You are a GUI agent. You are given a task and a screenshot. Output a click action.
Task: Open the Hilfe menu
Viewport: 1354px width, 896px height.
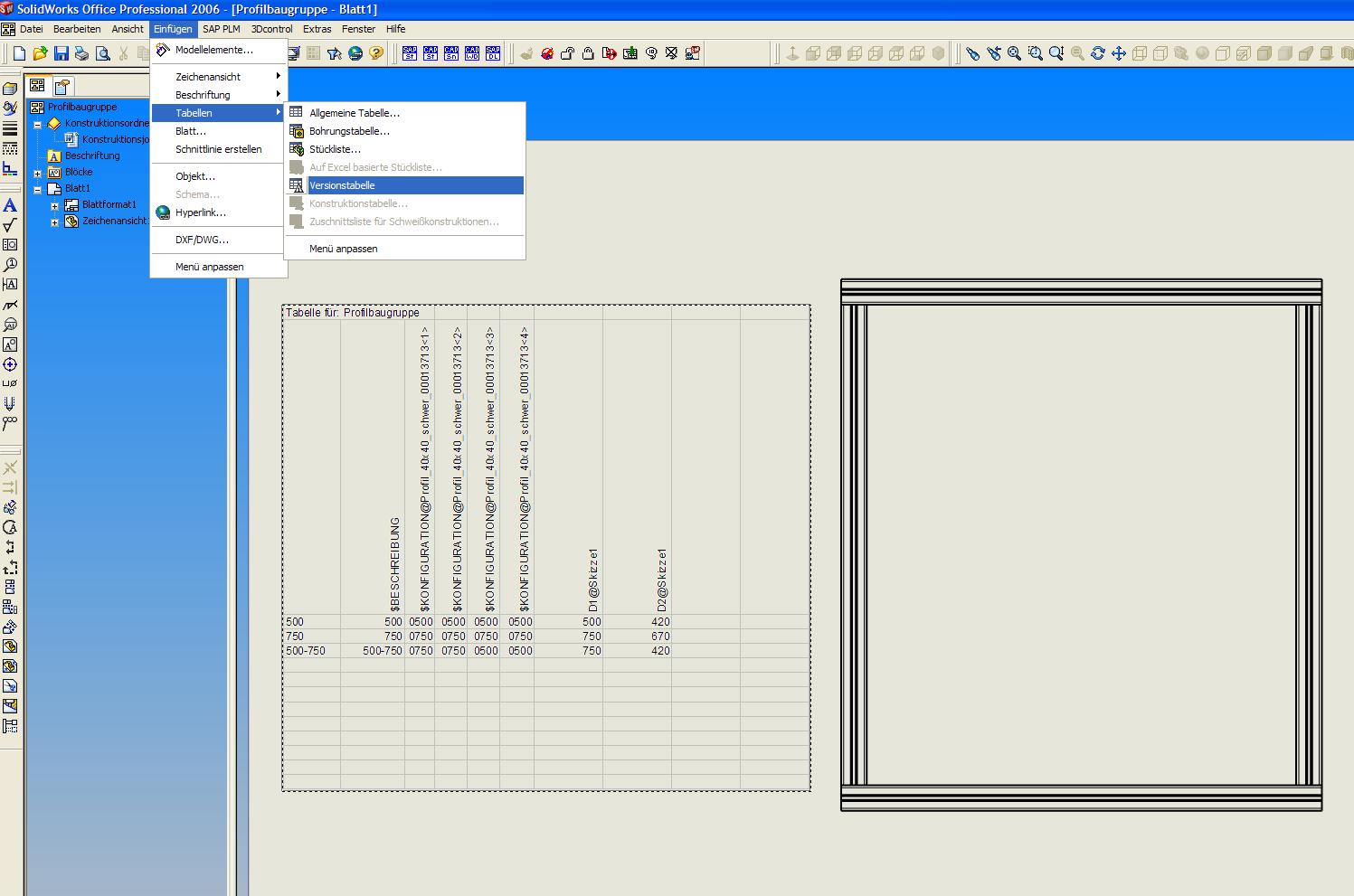pyautogui.click(x=396, y=29)
